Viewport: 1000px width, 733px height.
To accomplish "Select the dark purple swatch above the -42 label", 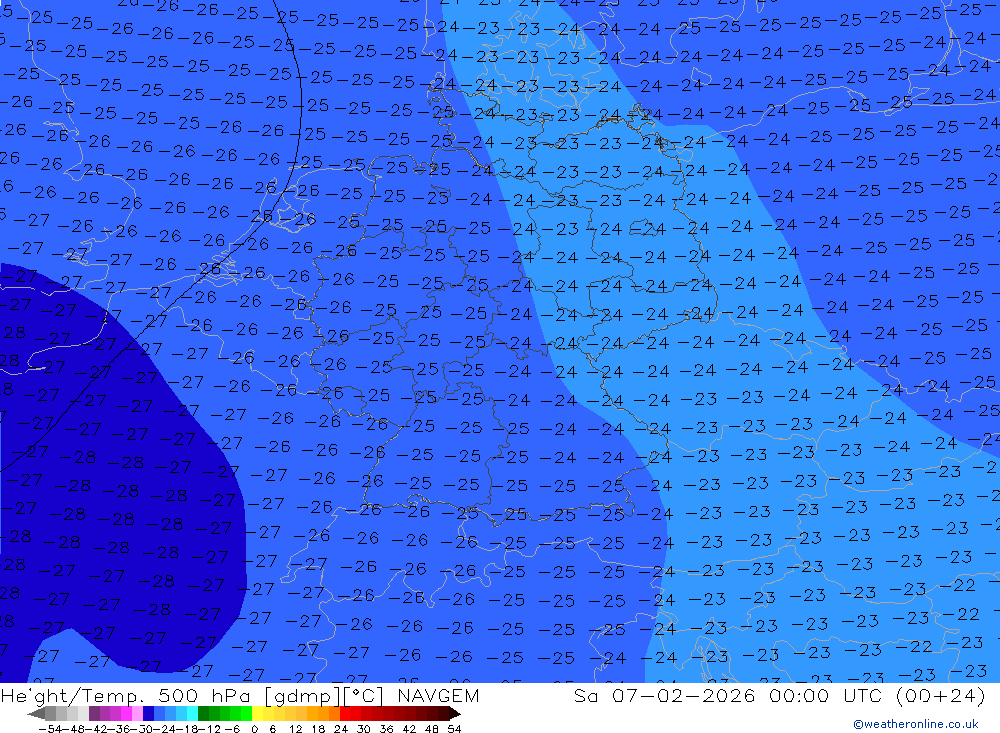I will 94,713.
